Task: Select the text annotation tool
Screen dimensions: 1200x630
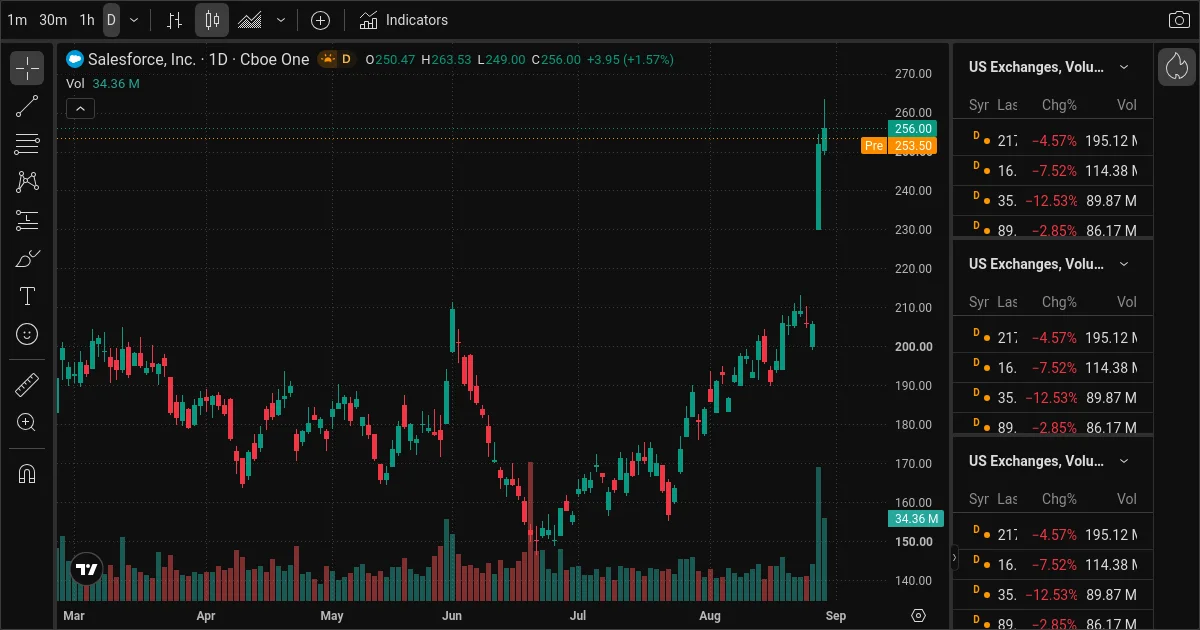Action: click(x=27, y=296)
